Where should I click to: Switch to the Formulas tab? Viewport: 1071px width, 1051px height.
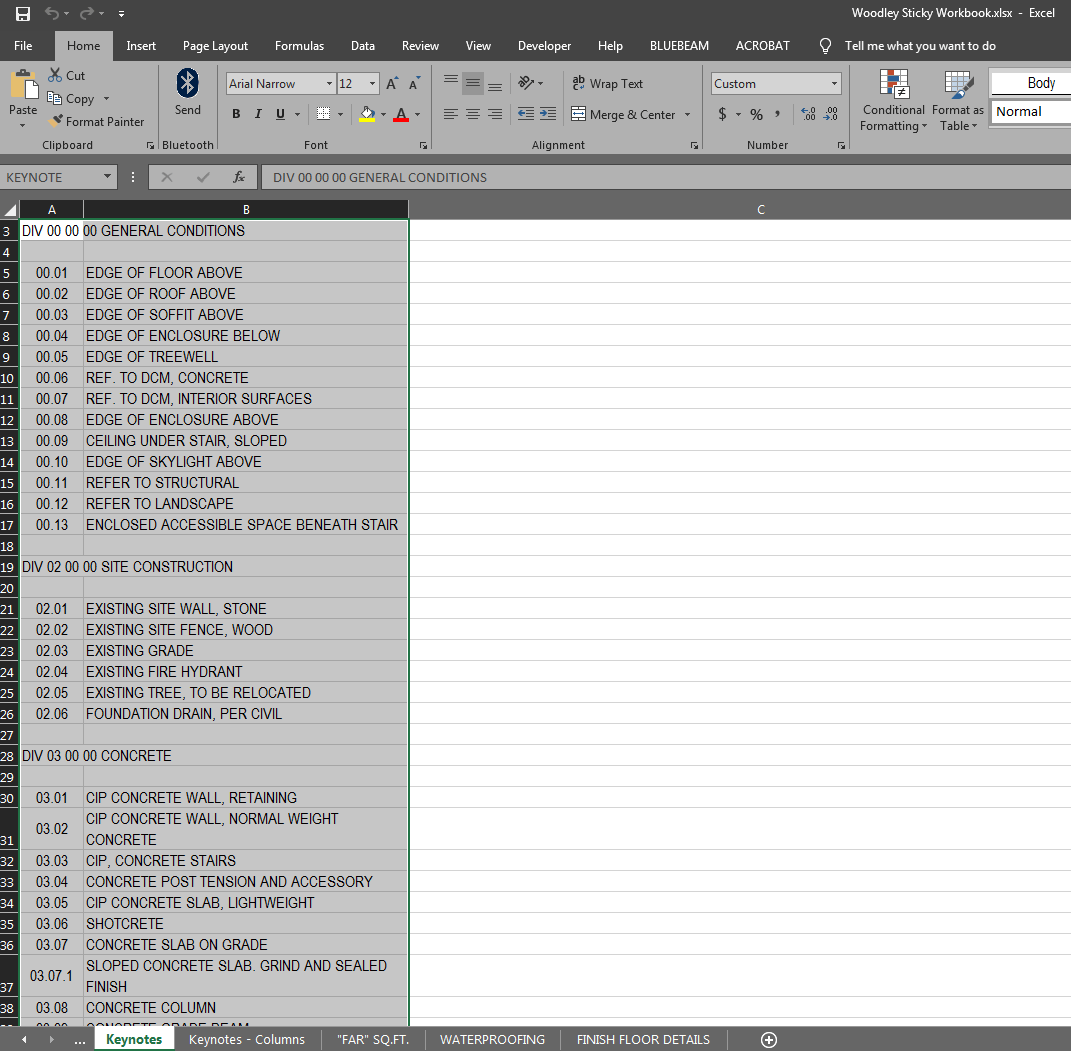(299, 46)
